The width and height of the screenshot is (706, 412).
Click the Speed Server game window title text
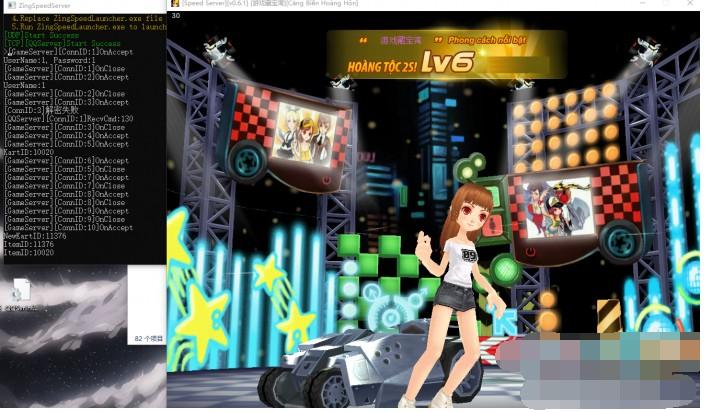coord(270,3)
